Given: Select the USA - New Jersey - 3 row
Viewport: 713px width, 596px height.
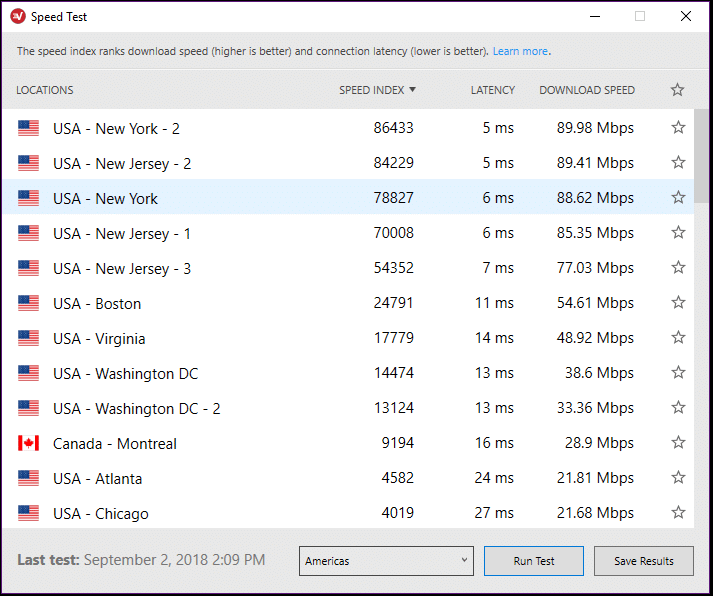Looking at the screenshot, I should (348, 268).
